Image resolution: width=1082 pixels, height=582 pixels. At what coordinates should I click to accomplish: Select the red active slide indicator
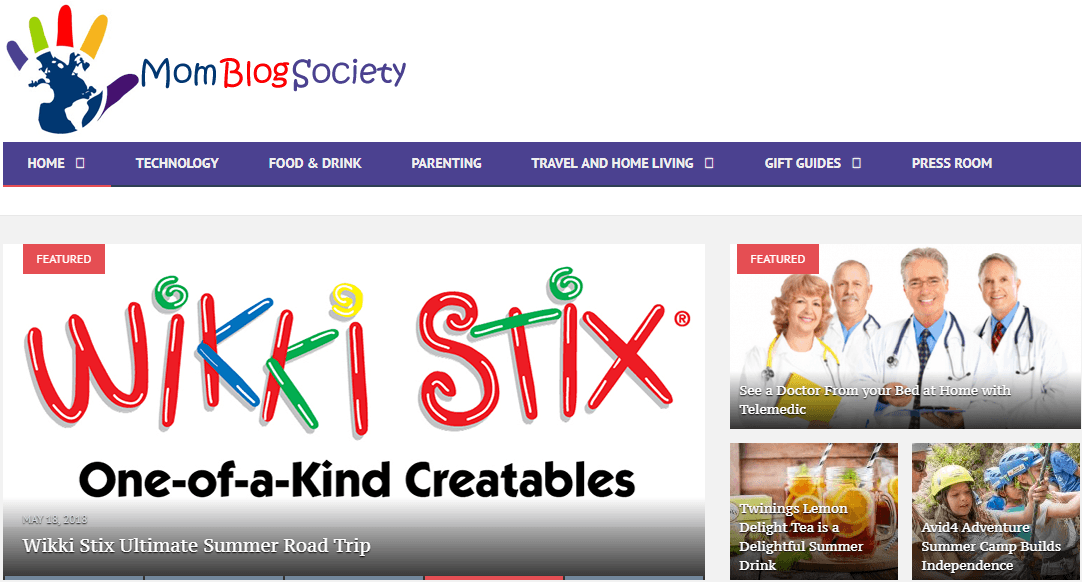[493, 578]
